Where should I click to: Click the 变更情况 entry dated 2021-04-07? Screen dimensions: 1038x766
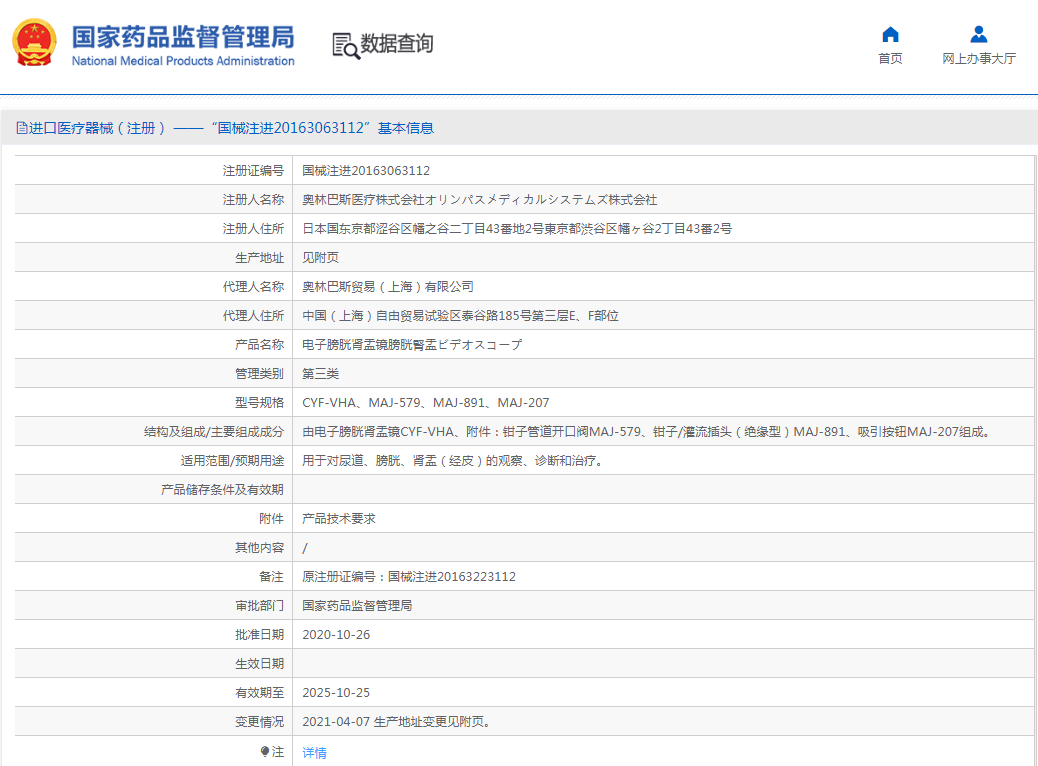(x=396, y=722)
